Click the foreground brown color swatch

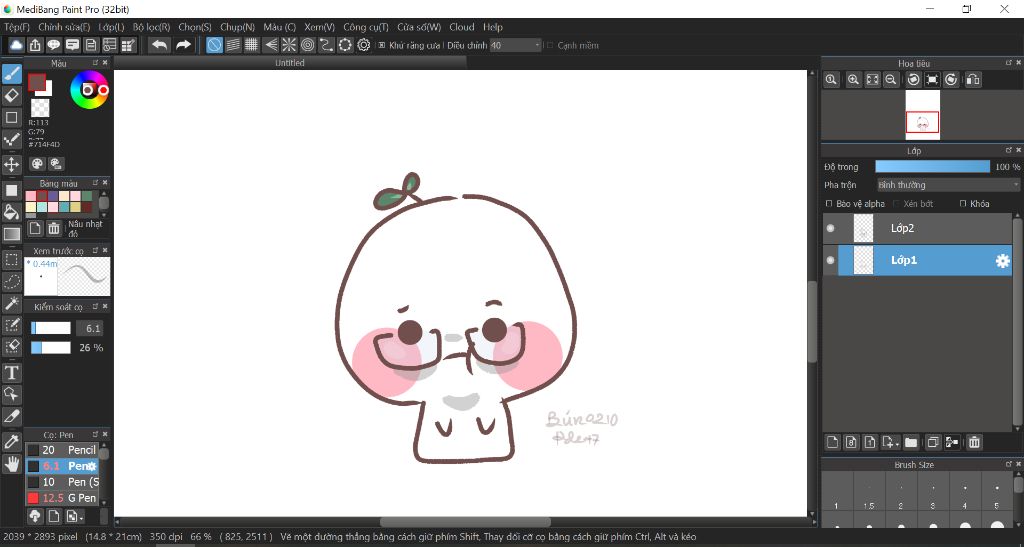tap(37, 82)
